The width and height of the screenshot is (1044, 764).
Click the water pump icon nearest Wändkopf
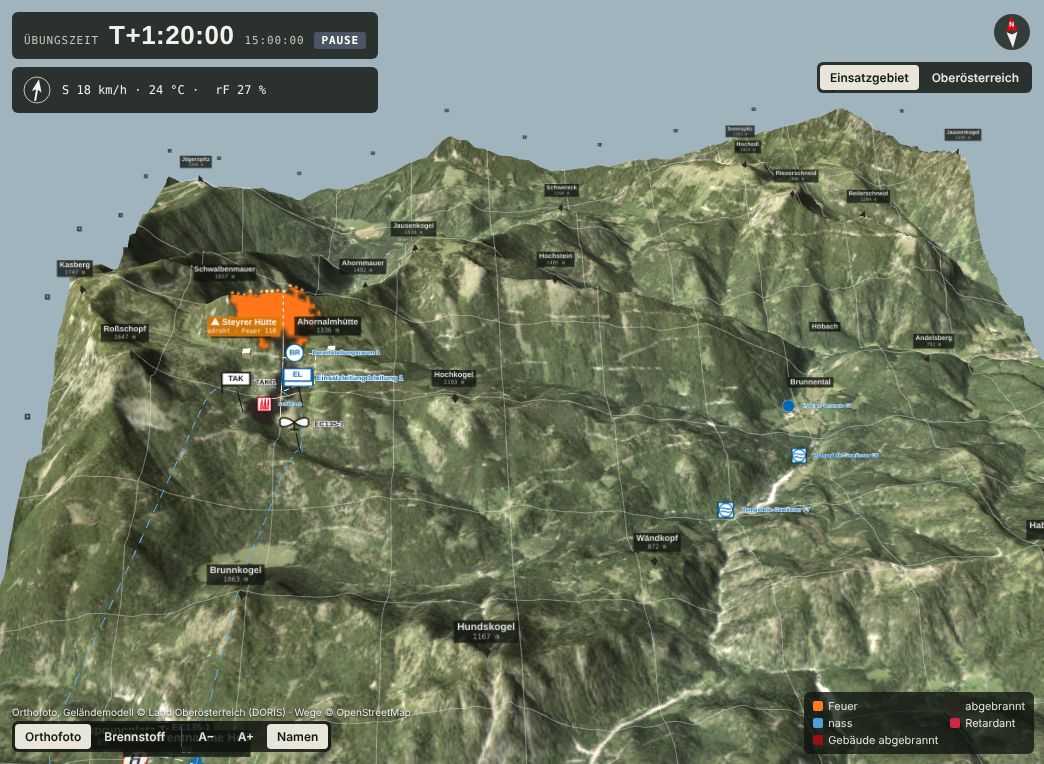click(x=726, y=510)
